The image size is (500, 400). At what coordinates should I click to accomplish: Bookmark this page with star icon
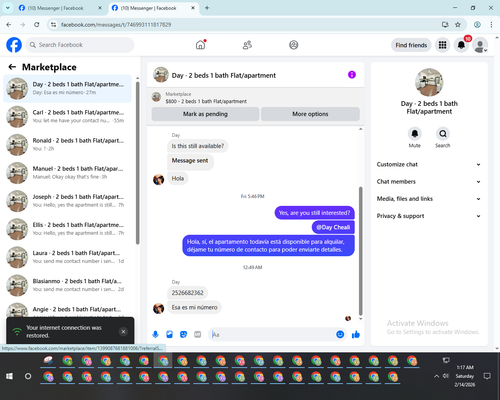click(x=458, y=25)
